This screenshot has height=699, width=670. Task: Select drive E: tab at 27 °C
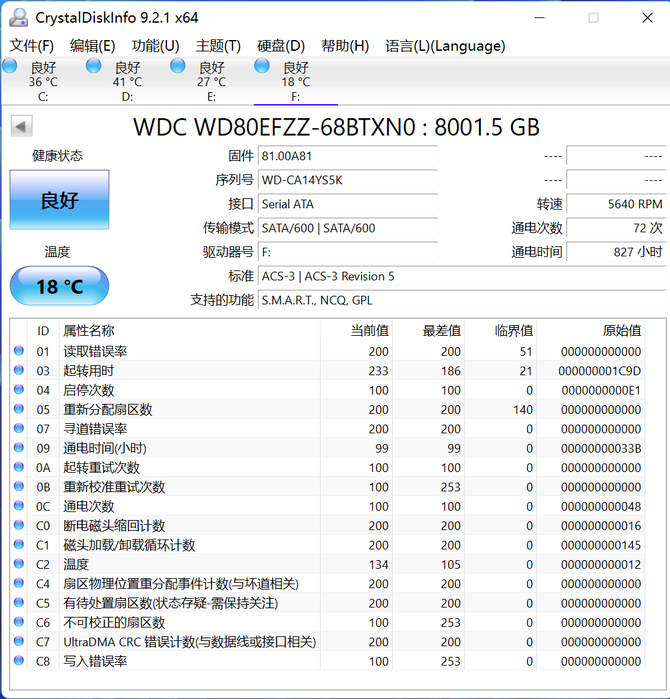pyautogui.click(x=211, y=81)
